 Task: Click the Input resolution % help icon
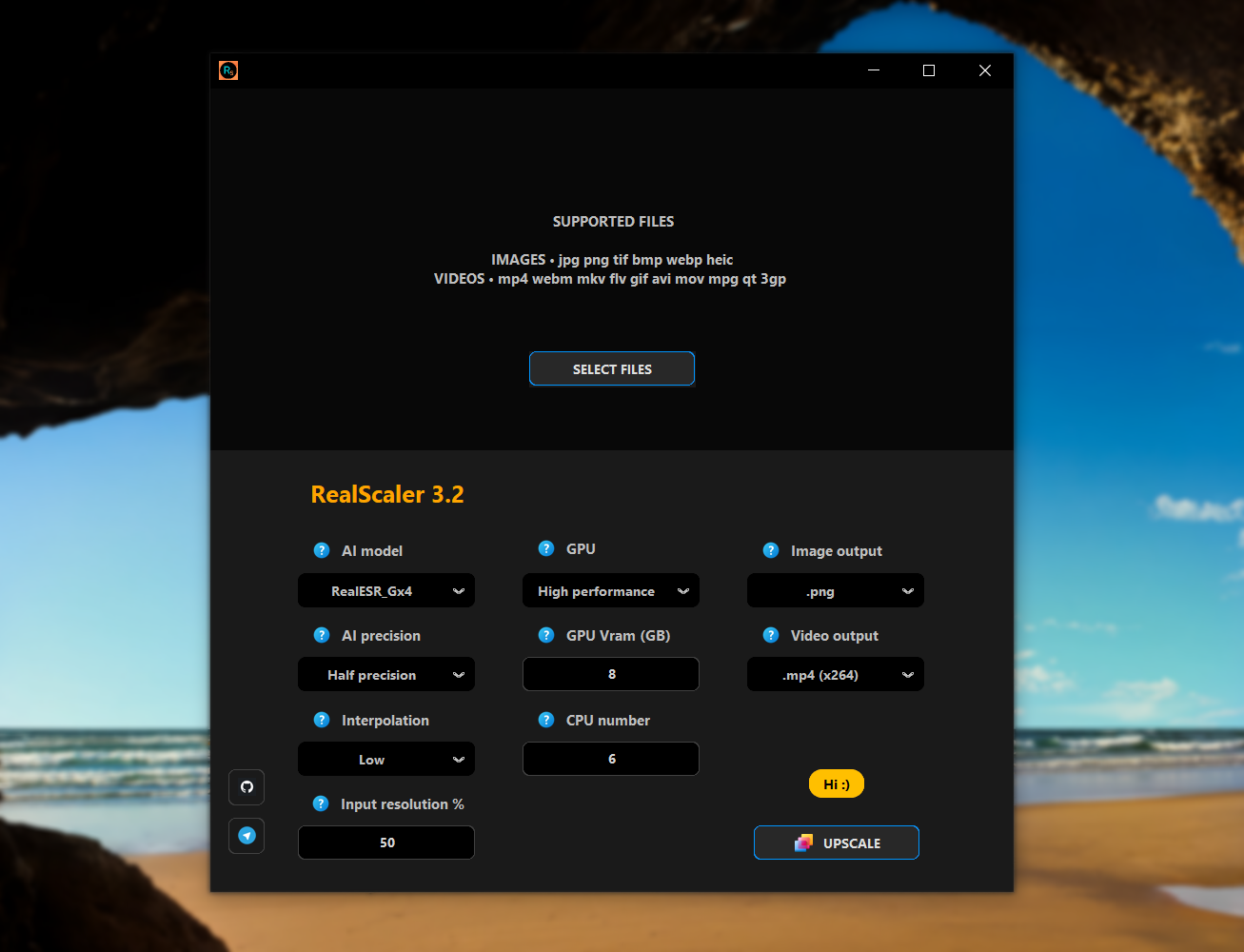tap(321, 803)
